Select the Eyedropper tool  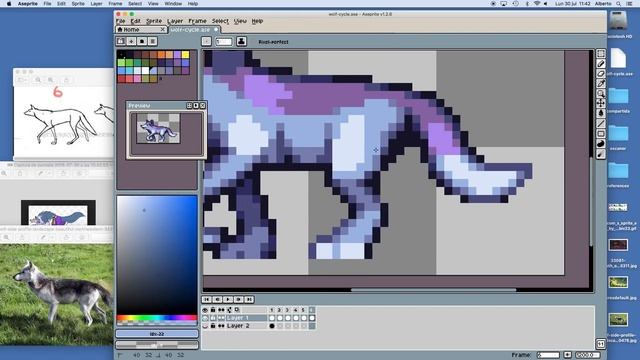600,84
